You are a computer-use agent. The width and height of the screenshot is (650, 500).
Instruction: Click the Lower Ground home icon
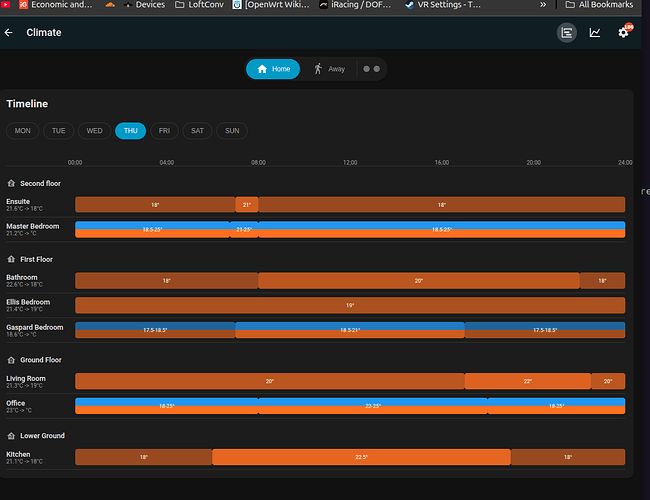click(11, 436)
